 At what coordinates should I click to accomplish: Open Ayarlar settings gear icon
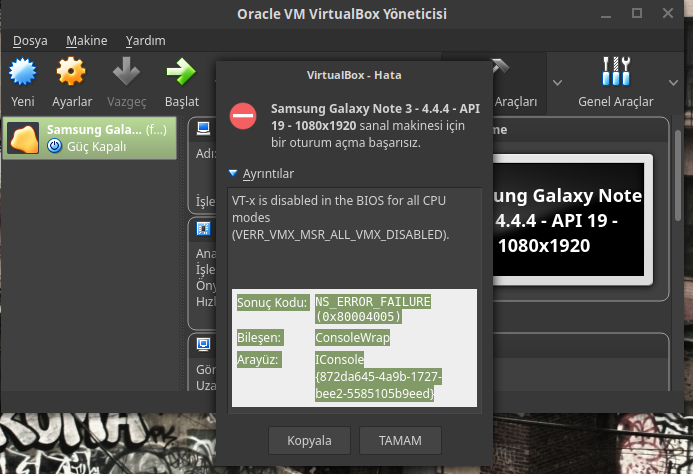(x=71, y=72)
